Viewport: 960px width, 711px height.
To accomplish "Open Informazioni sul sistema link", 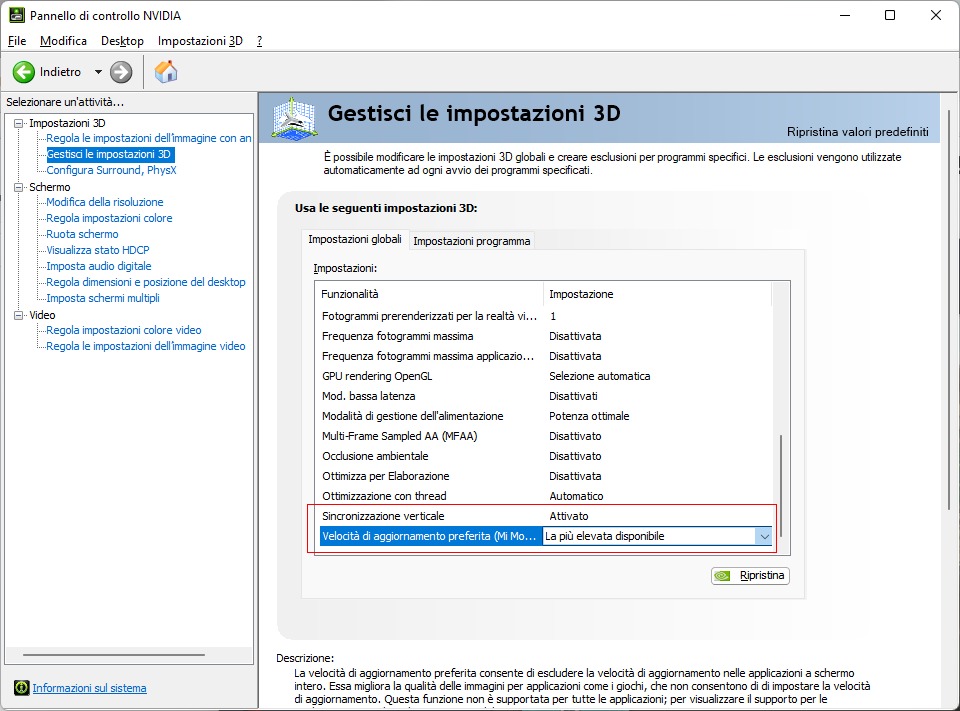I will tap(89, 688).
